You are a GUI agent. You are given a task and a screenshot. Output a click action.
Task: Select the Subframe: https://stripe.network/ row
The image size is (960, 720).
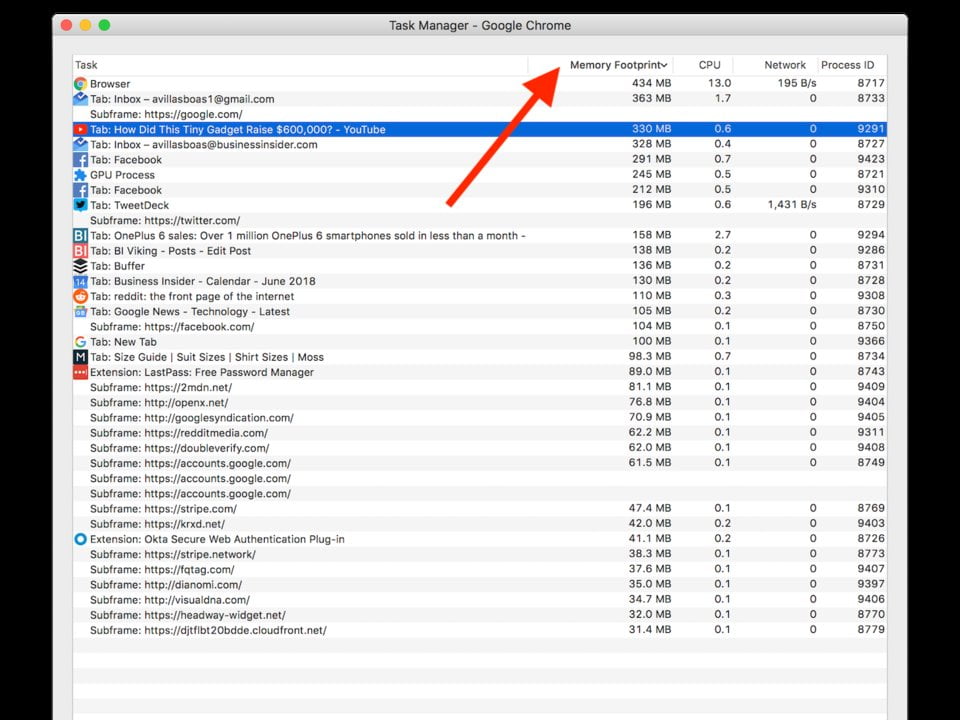(479, 554)
